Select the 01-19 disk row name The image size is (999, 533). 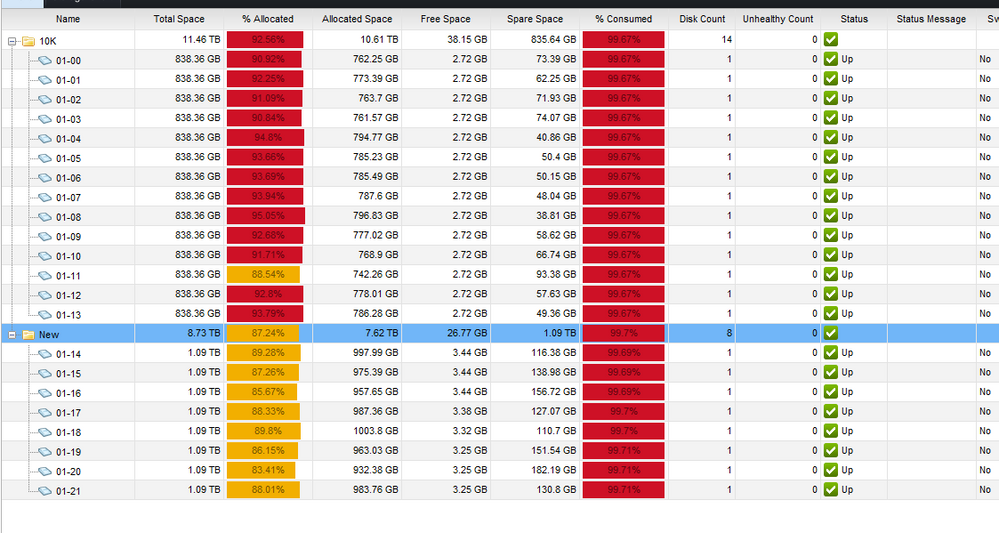pyautogui.click(x=68, y=451)
